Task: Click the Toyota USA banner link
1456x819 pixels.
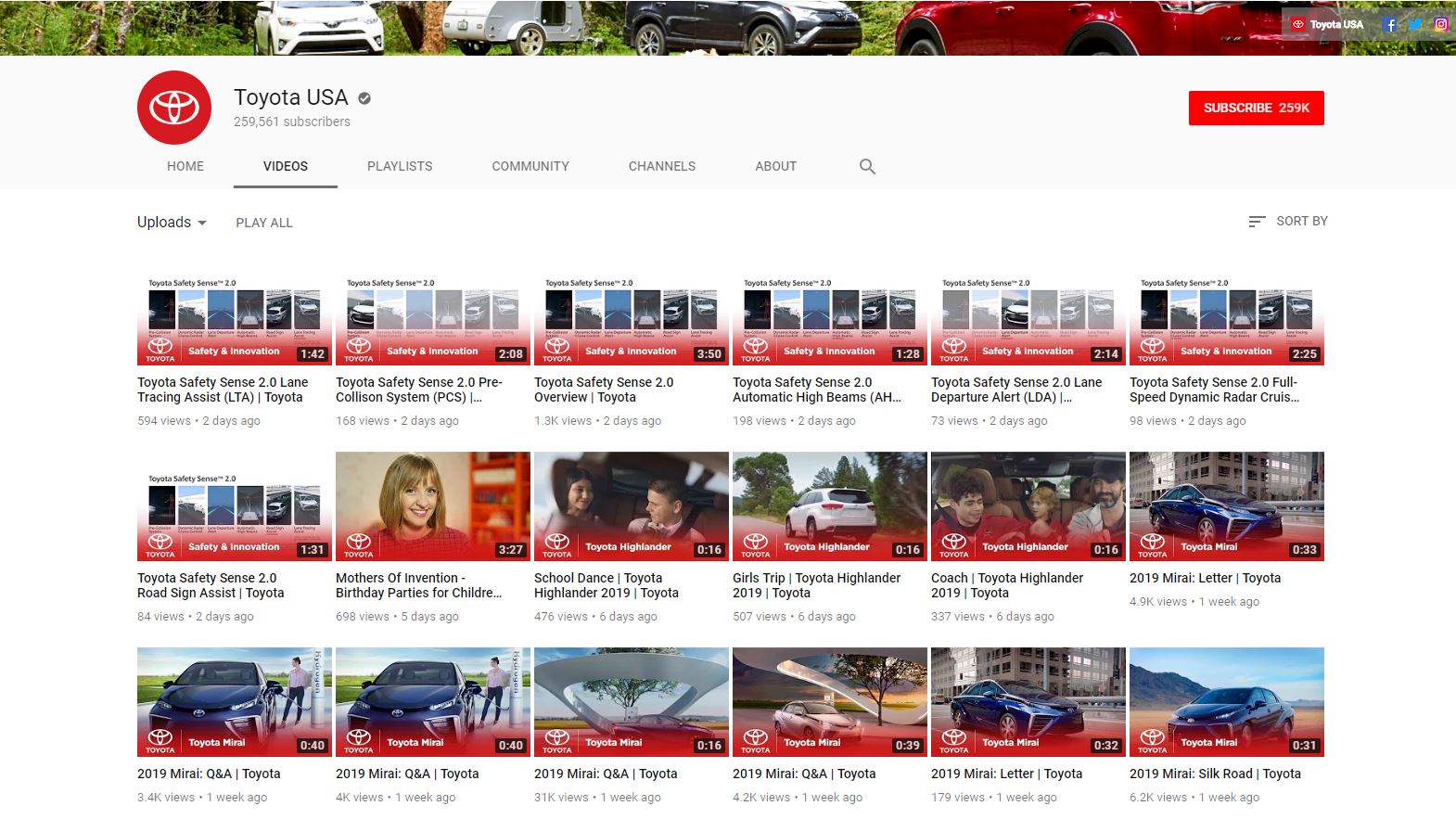Action: point(1327,25)
